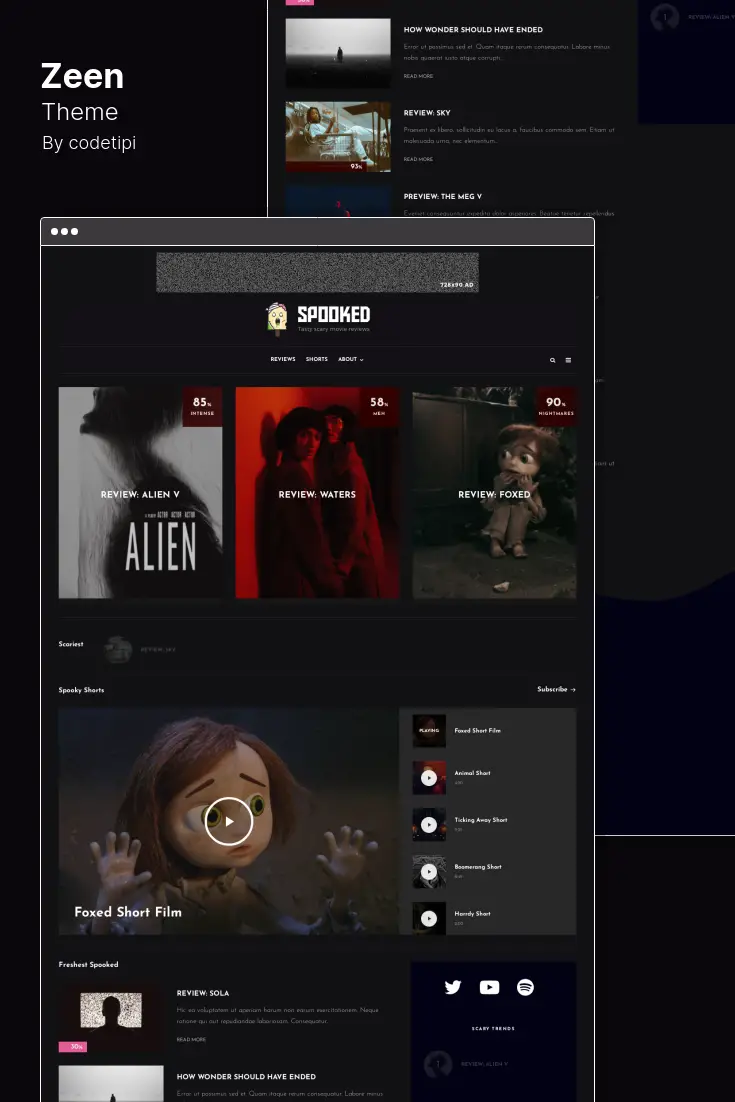Open the Preview: The Meg V headline
Image resolution: width=735 pixels, height=1102 pixels.
pyautogui.click(x=443, y=196)
